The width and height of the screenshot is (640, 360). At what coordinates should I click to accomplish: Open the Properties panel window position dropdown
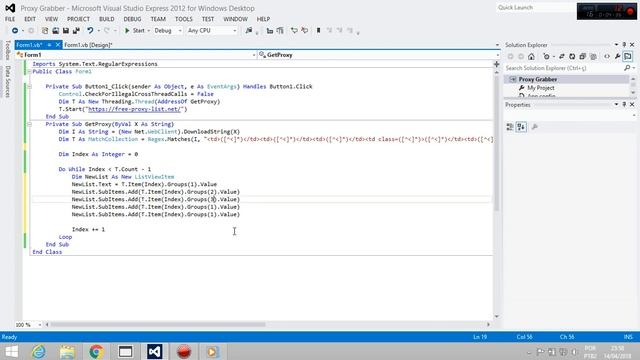pos(616,104)
